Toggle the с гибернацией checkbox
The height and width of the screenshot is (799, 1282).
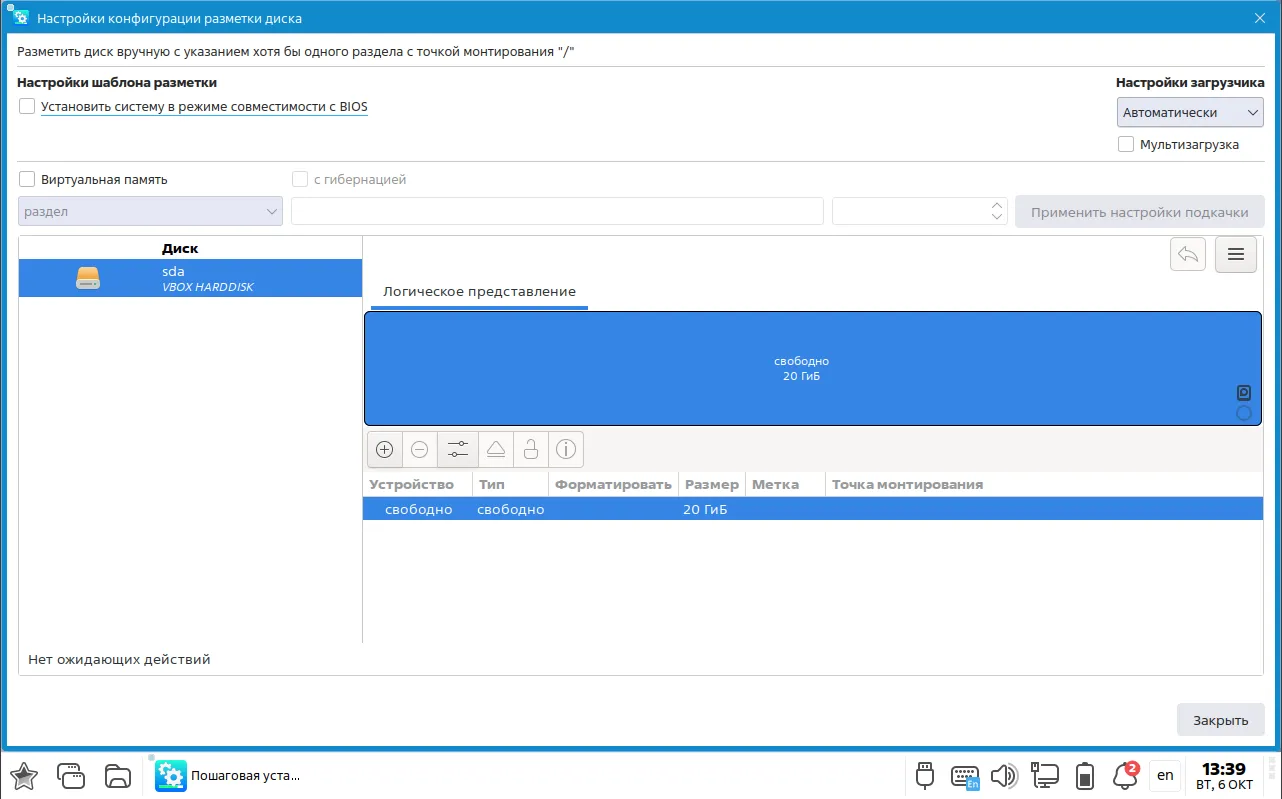(300, 180)
